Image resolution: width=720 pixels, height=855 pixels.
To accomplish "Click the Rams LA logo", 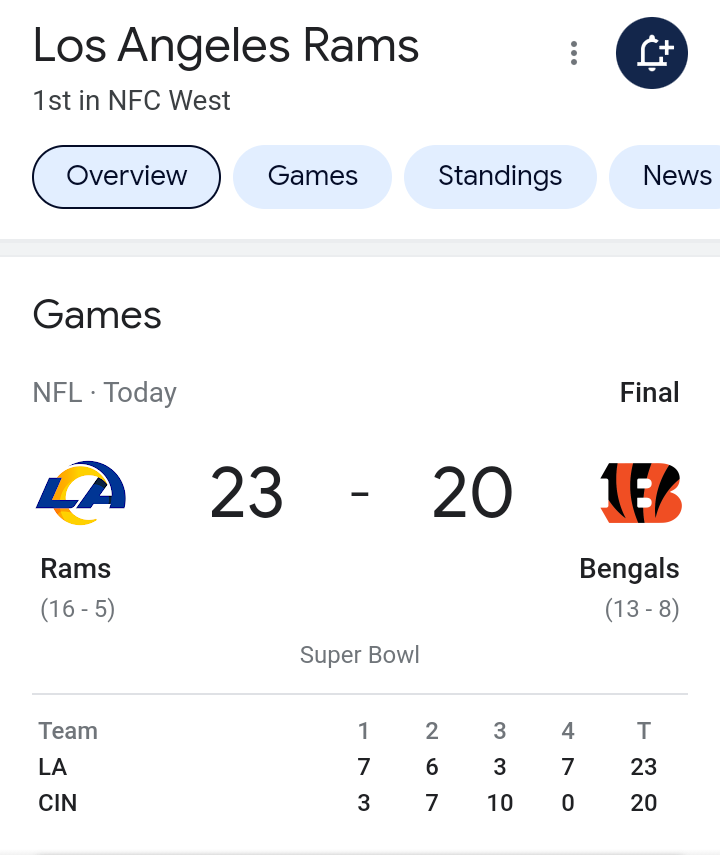I will pos(81,492).
